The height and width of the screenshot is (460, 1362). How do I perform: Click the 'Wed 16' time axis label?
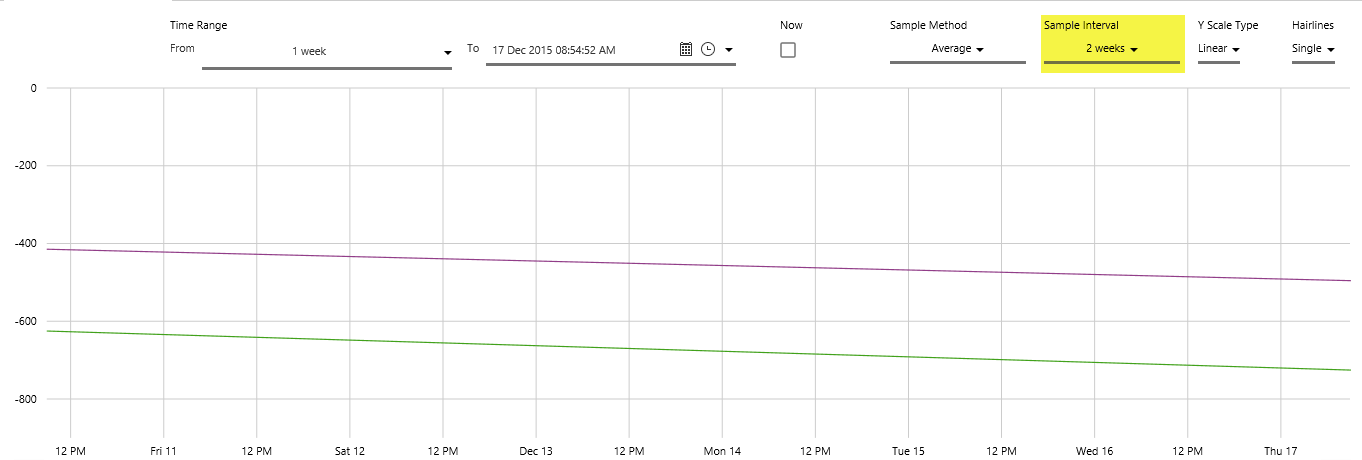(1094, 452)
